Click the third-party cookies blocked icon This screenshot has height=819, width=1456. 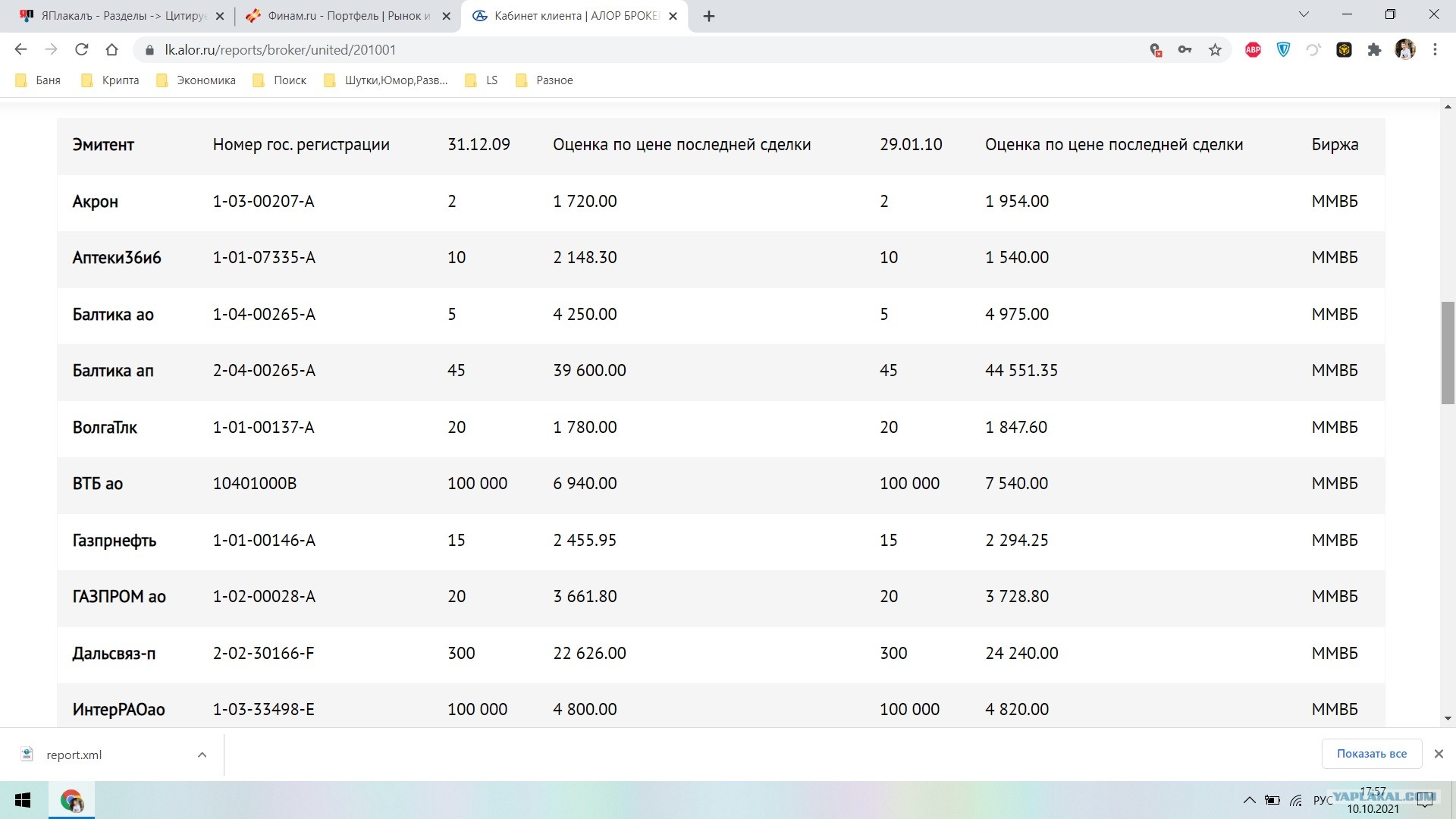[1156, 50]
